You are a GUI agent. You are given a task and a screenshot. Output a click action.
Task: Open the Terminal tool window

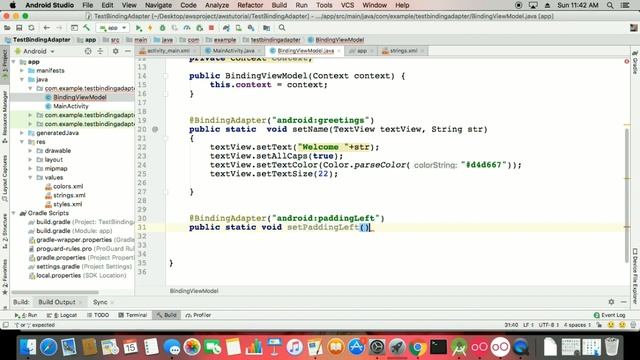[x=133, y=315]
